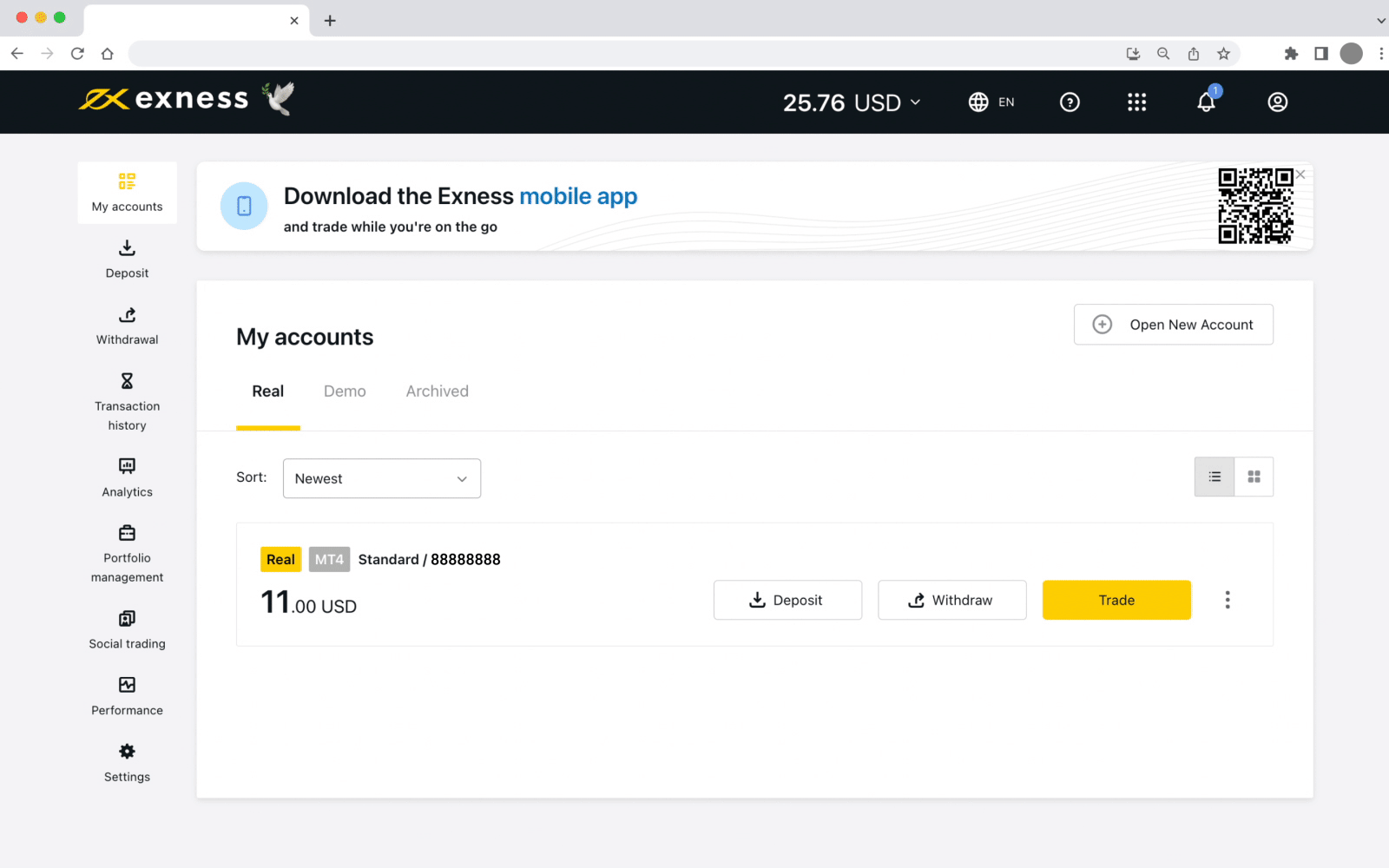Expand the Sort by Newest dropdown
The width and height of the screenshot is (1389, 868).
click(382, 478)
